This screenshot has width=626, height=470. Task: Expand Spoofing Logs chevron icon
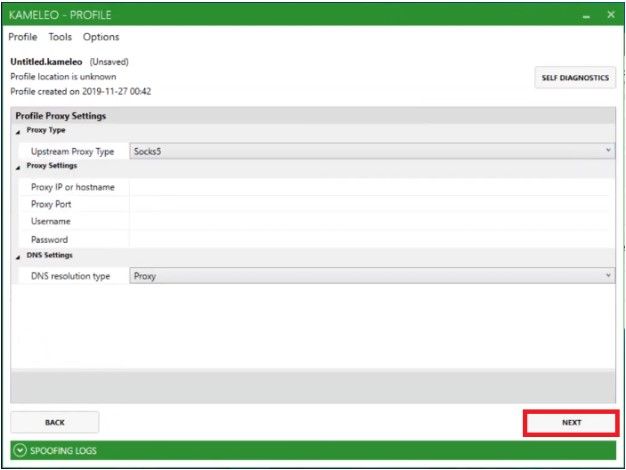tap(20, 450)
